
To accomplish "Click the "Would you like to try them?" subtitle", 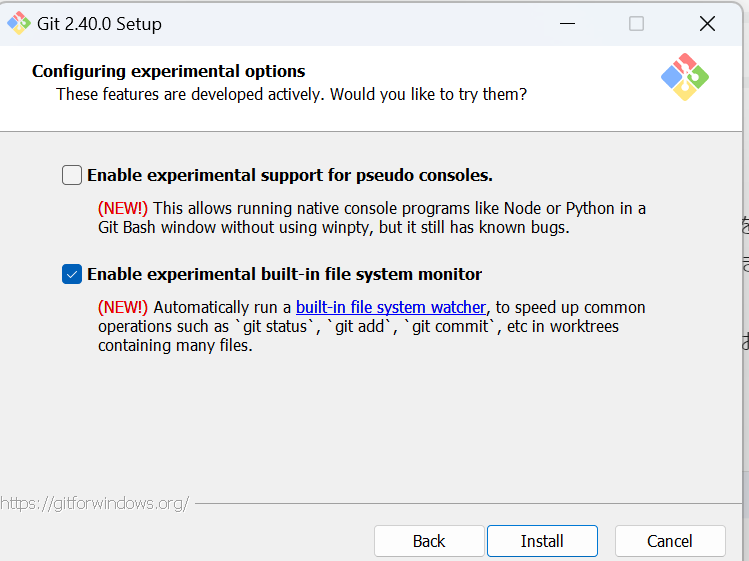I will [x=428, y=94].
